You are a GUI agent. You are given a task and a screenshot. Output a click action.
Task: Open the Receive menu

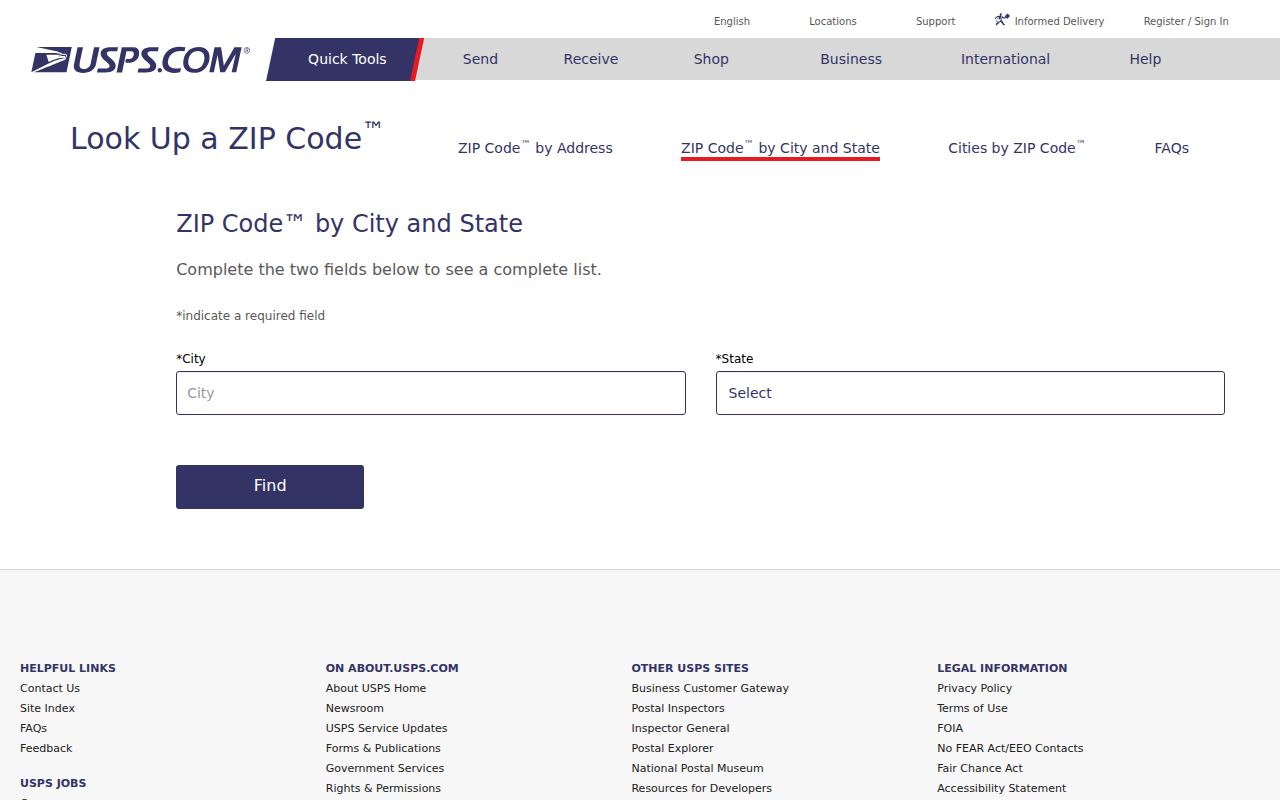[x=591, y=59]
